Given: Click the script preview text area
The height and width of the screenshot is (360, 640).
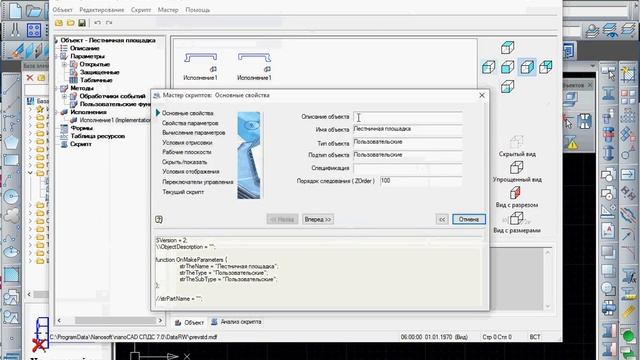Looking at the screenshot, I should click(318, 271).
